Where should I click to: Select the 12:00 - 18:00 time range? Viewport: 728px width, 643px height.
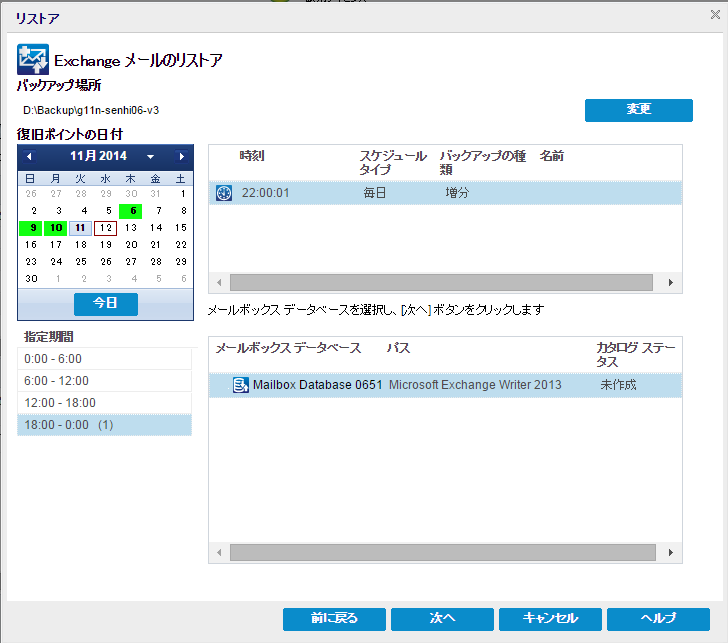(104, 403)
